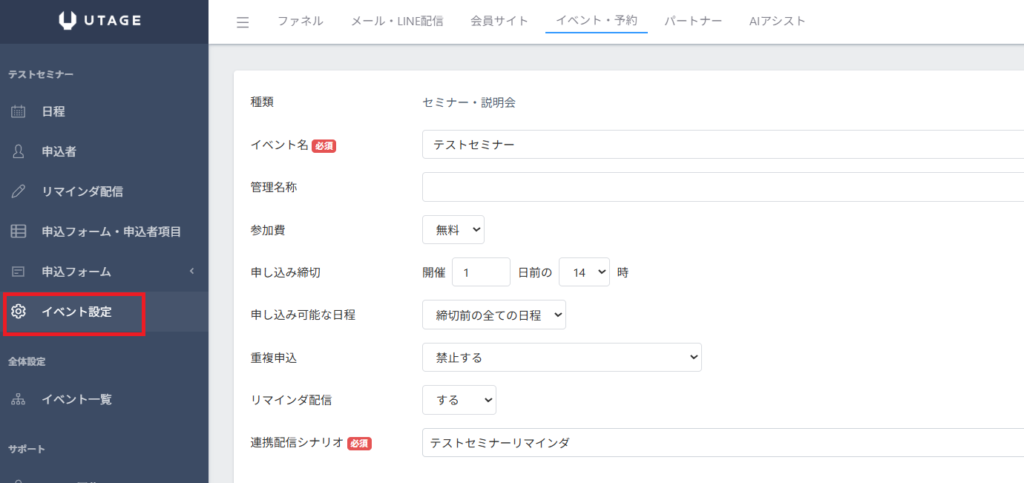The image size is (1024, 483).
Task: Click the person icon beside 申込者
Action: tap(18, 152)
